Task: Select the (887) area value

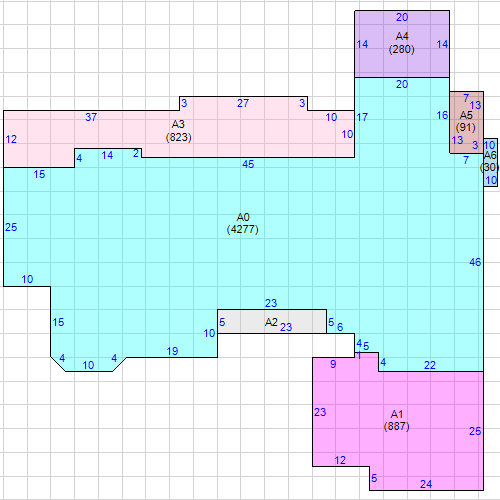Action: pyautogui.click(x=396, y=426)
